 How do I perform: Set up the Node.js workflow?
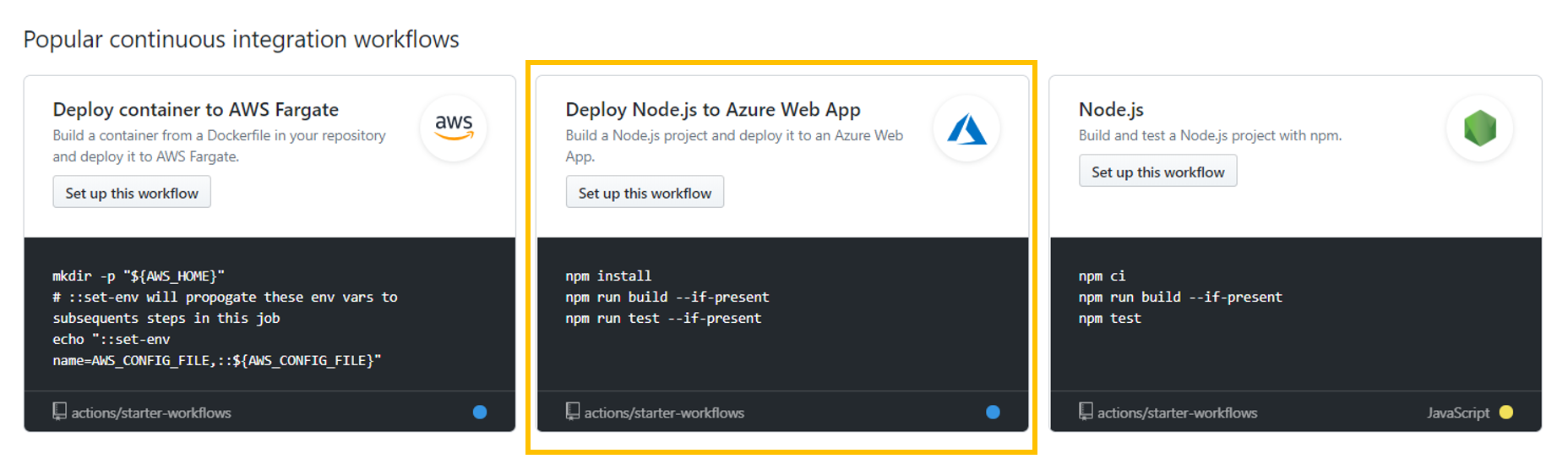point(1157,172)
